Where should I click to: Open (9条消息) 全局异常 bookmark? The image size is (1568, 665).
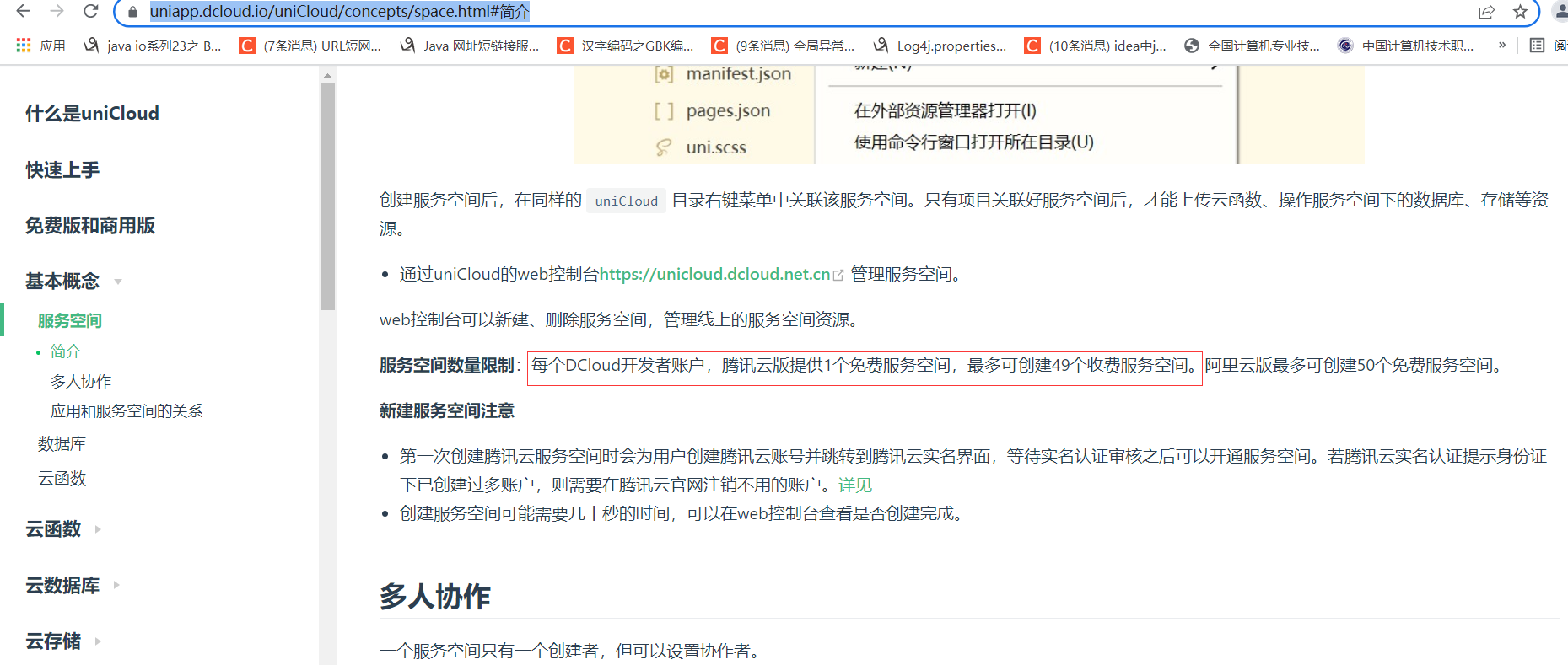[783, 46]
